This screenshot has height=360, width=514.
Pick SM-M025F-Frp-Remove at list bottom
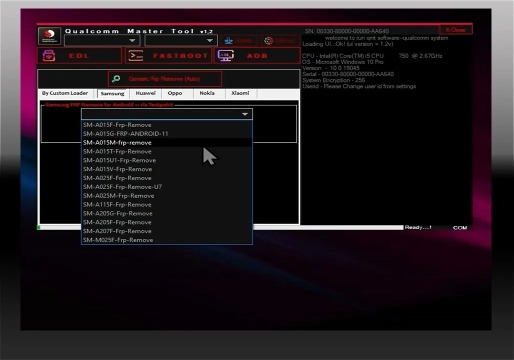(x=167, y=240)
